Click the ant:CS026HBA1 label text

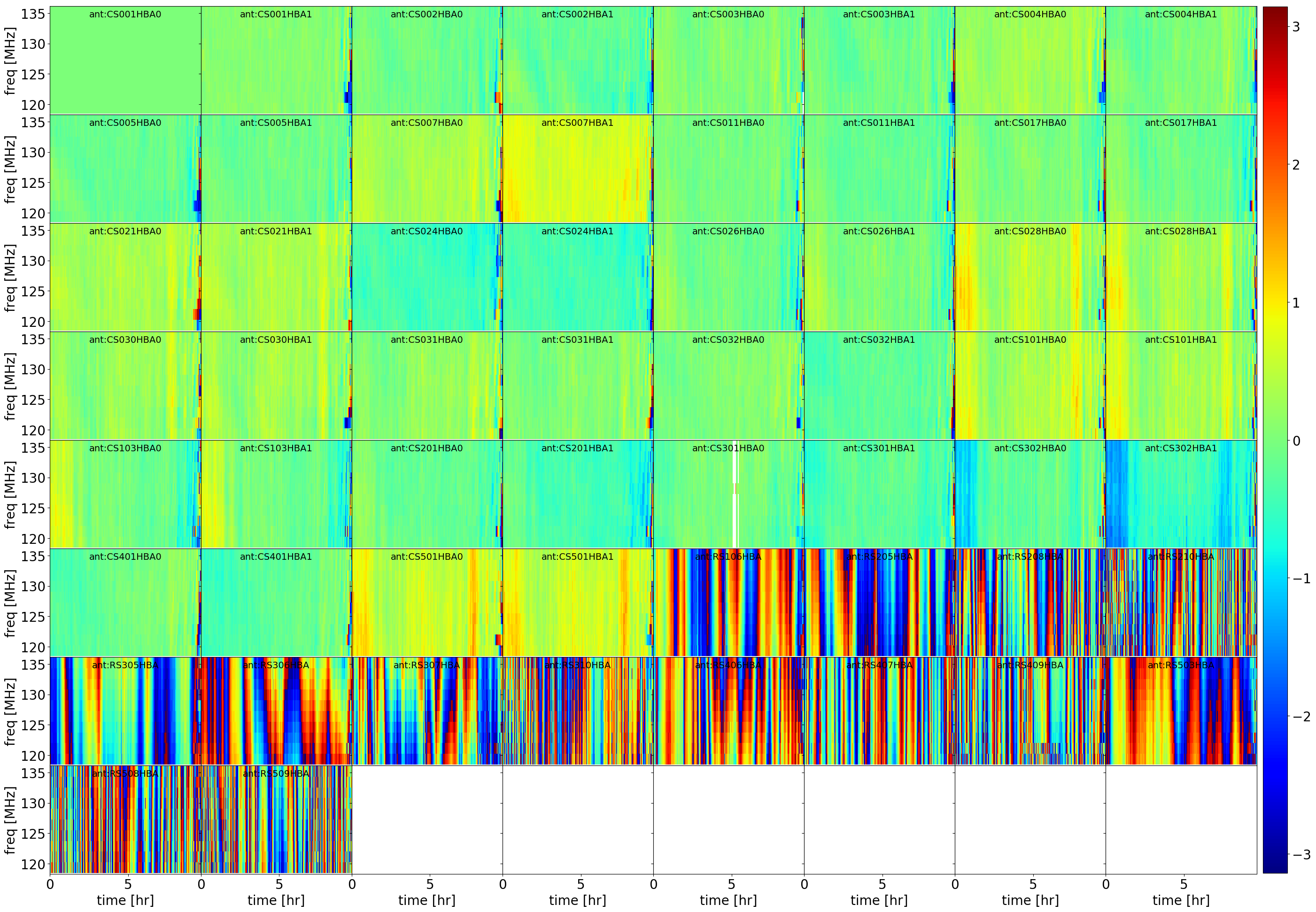click(879, 232)
